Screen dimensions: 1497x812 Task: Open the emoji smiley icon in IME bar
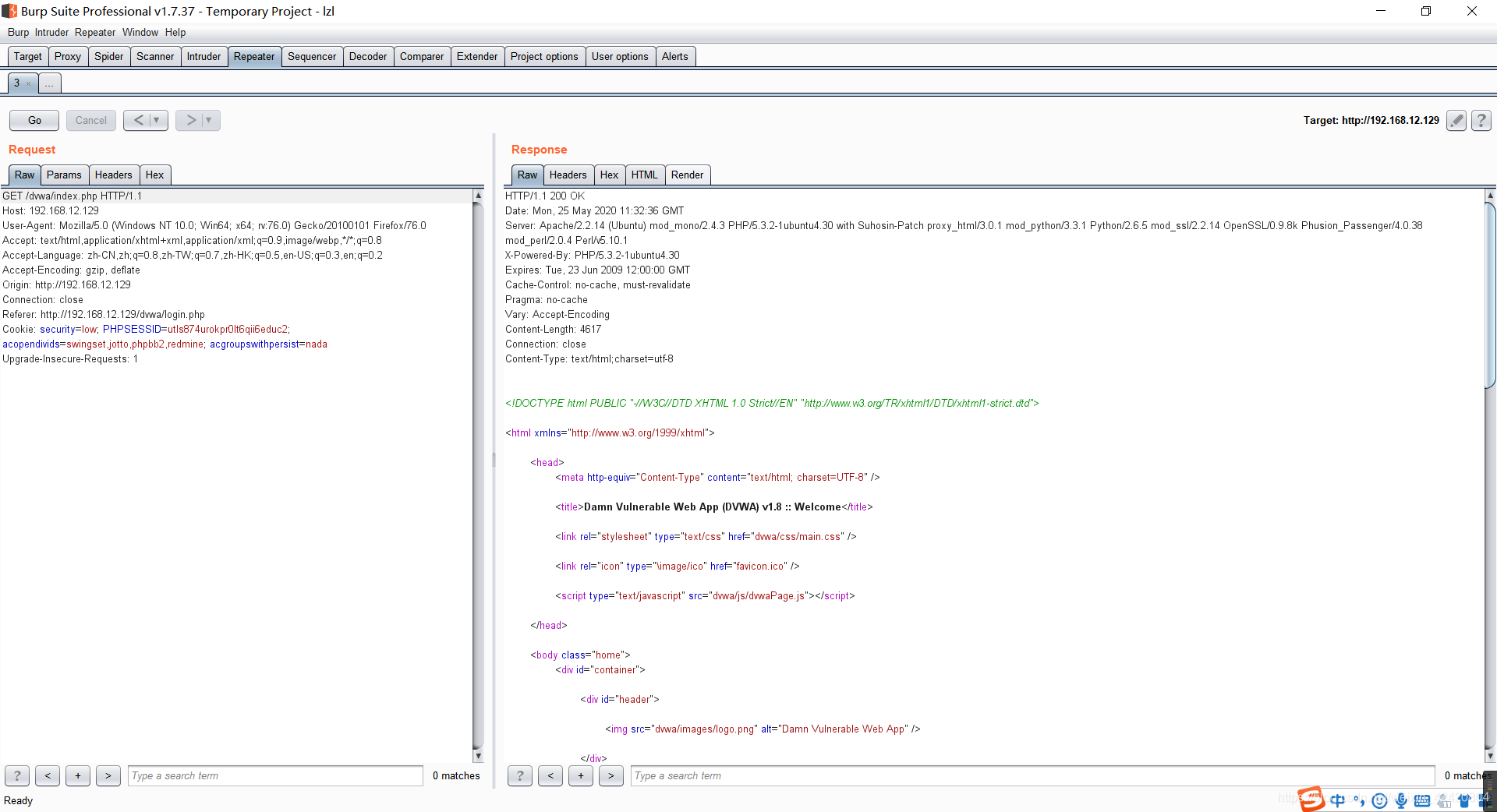pos(1379,800)
